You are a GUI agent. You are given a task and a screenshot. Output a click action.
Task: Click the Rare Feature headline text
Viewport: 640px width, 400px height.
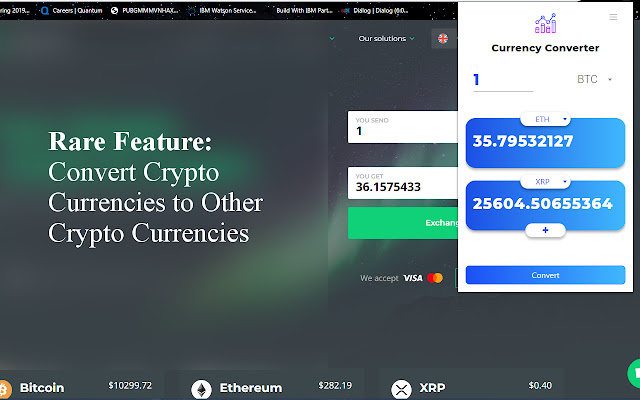tap(130, 141)
